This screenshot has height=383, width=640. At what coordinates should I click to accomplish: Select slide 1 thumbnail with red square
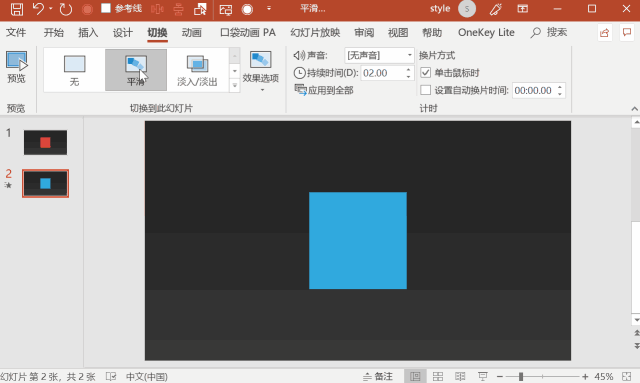45,143
